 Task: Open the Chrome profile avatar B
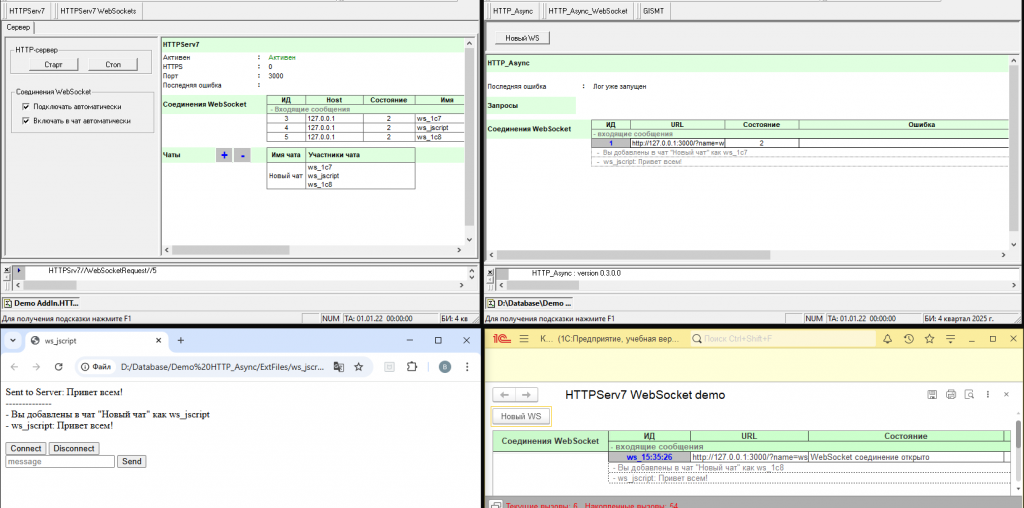pyautogui.click(x=445, y=367)
